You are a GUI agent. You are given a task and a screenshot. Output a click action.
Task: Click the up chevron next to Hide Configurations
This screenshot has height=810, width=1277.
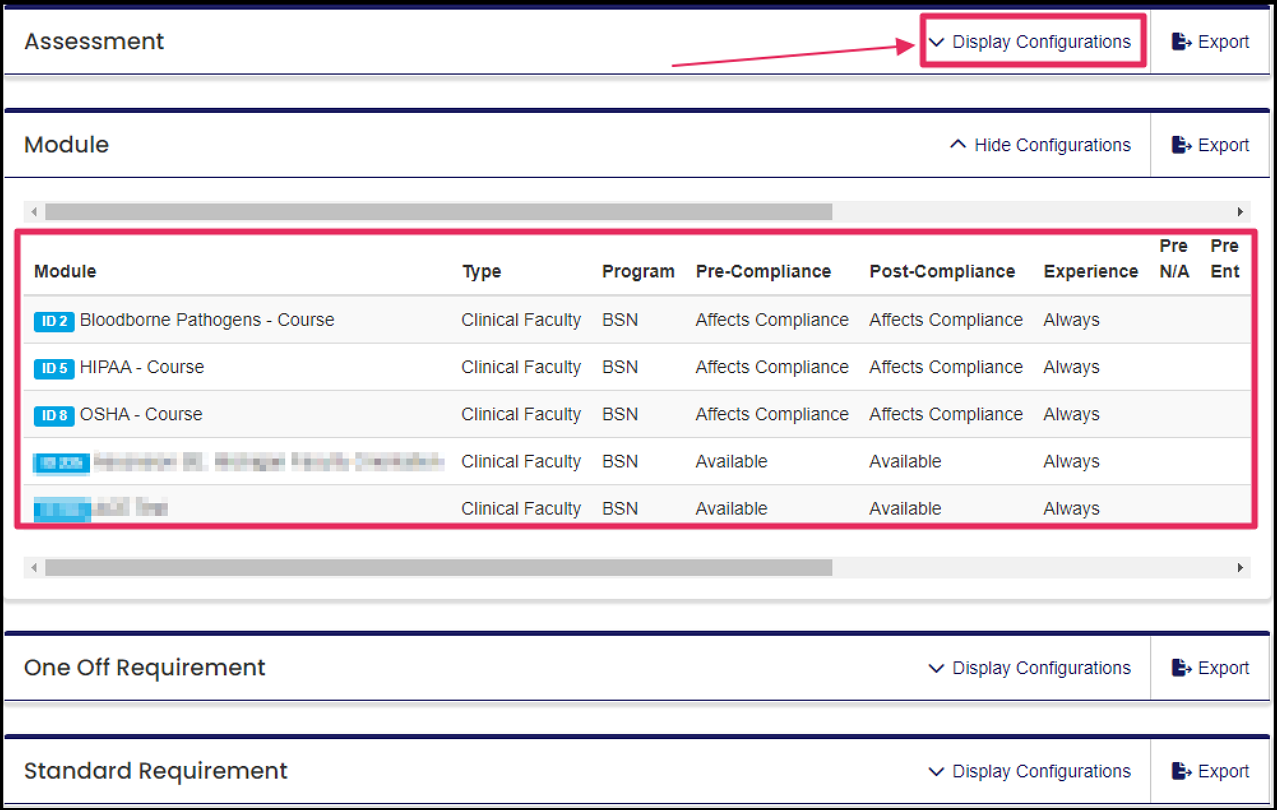tap(958, 144)
